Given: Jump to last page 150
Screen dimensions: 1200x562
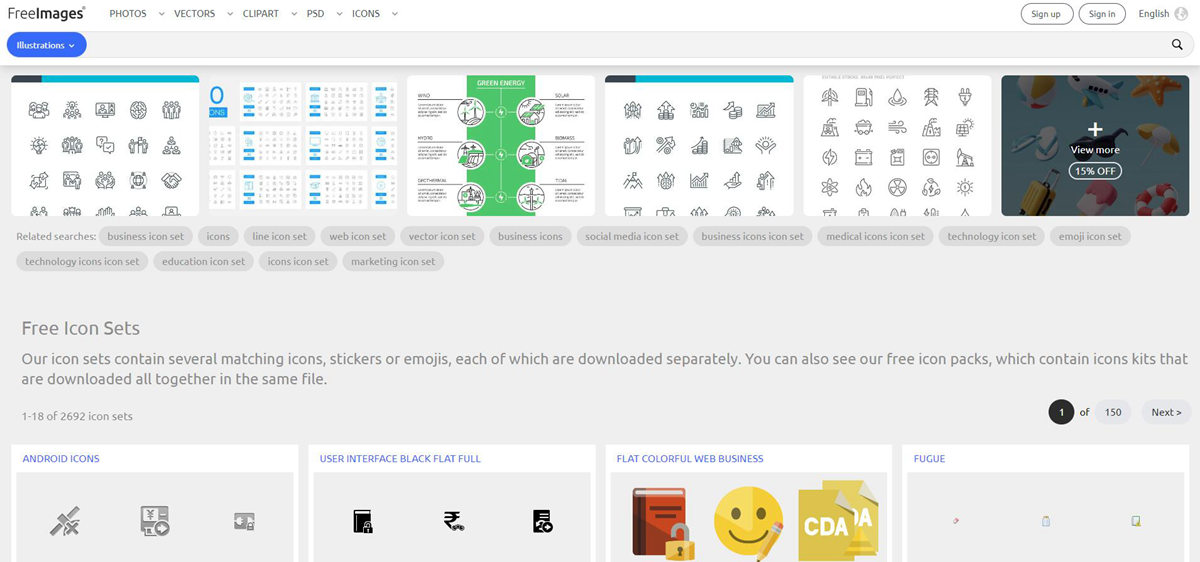Looking at the screenshot, I should [1113, 412].
